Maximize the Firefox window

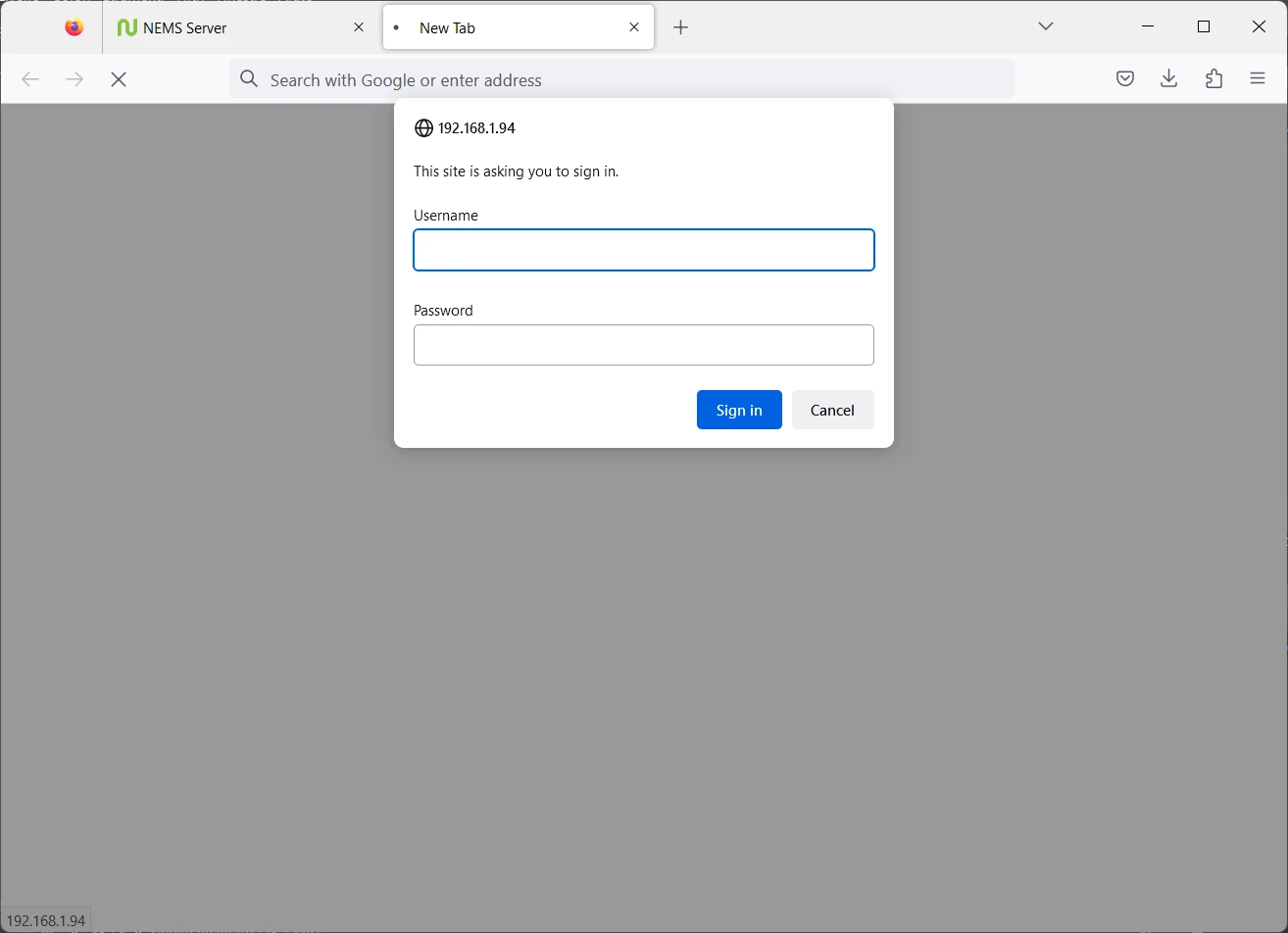tap(1204, 26)
